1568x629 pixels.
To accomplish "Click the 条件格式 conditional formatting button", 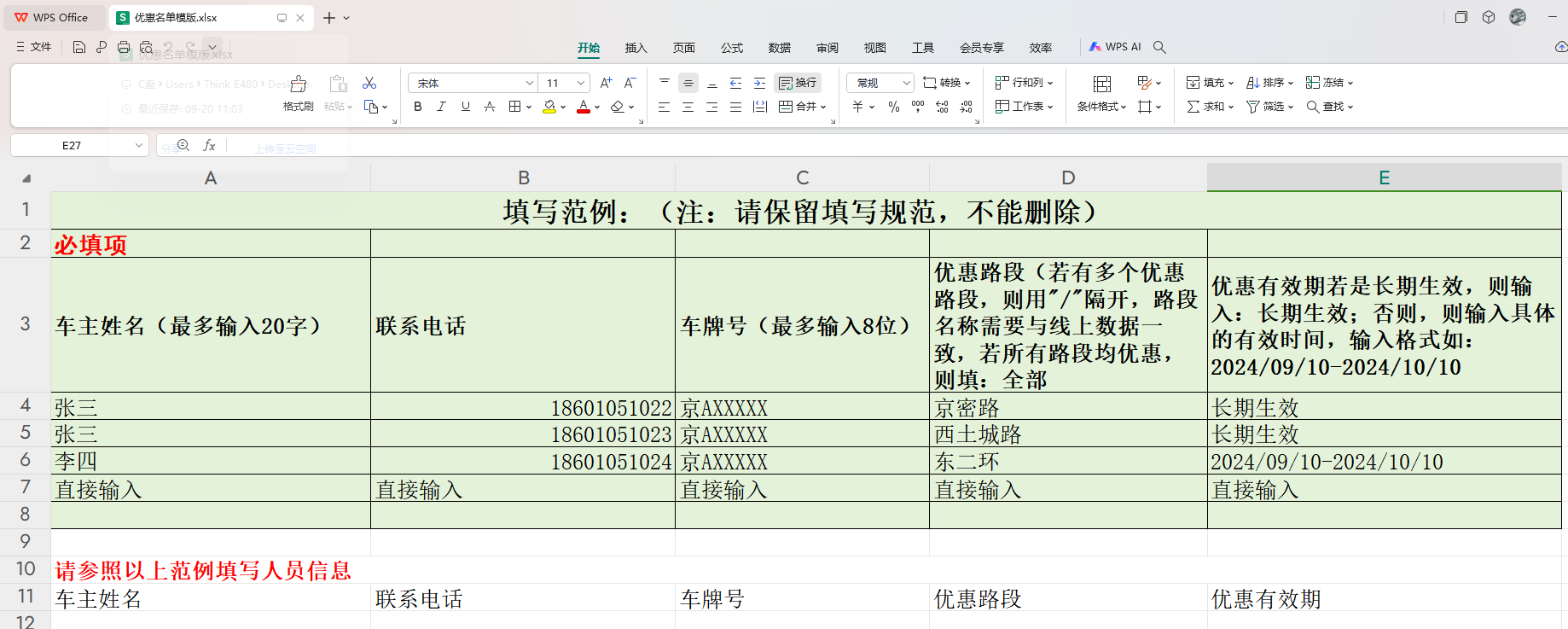I will (x=1101, y=93).
